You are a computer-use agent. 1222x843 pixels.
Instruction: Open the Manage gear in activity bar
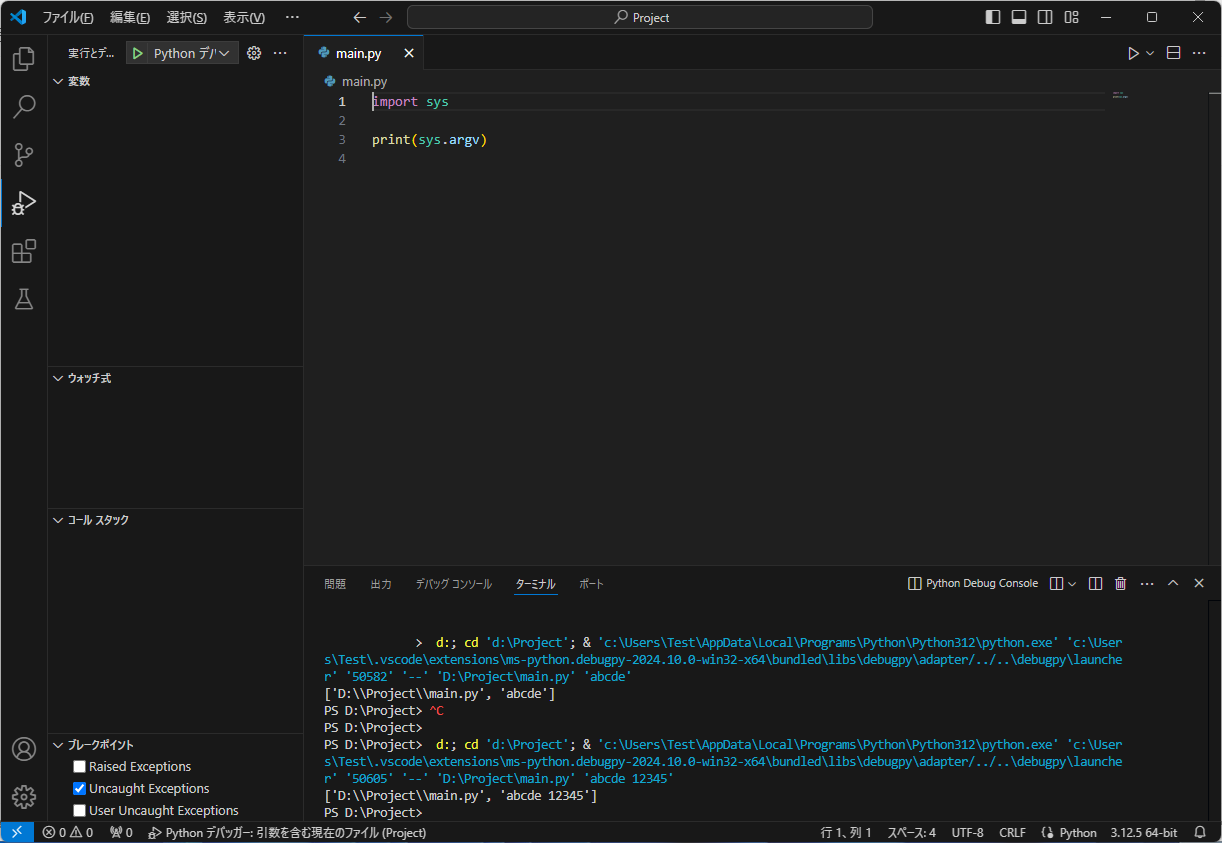pos(24,797)
